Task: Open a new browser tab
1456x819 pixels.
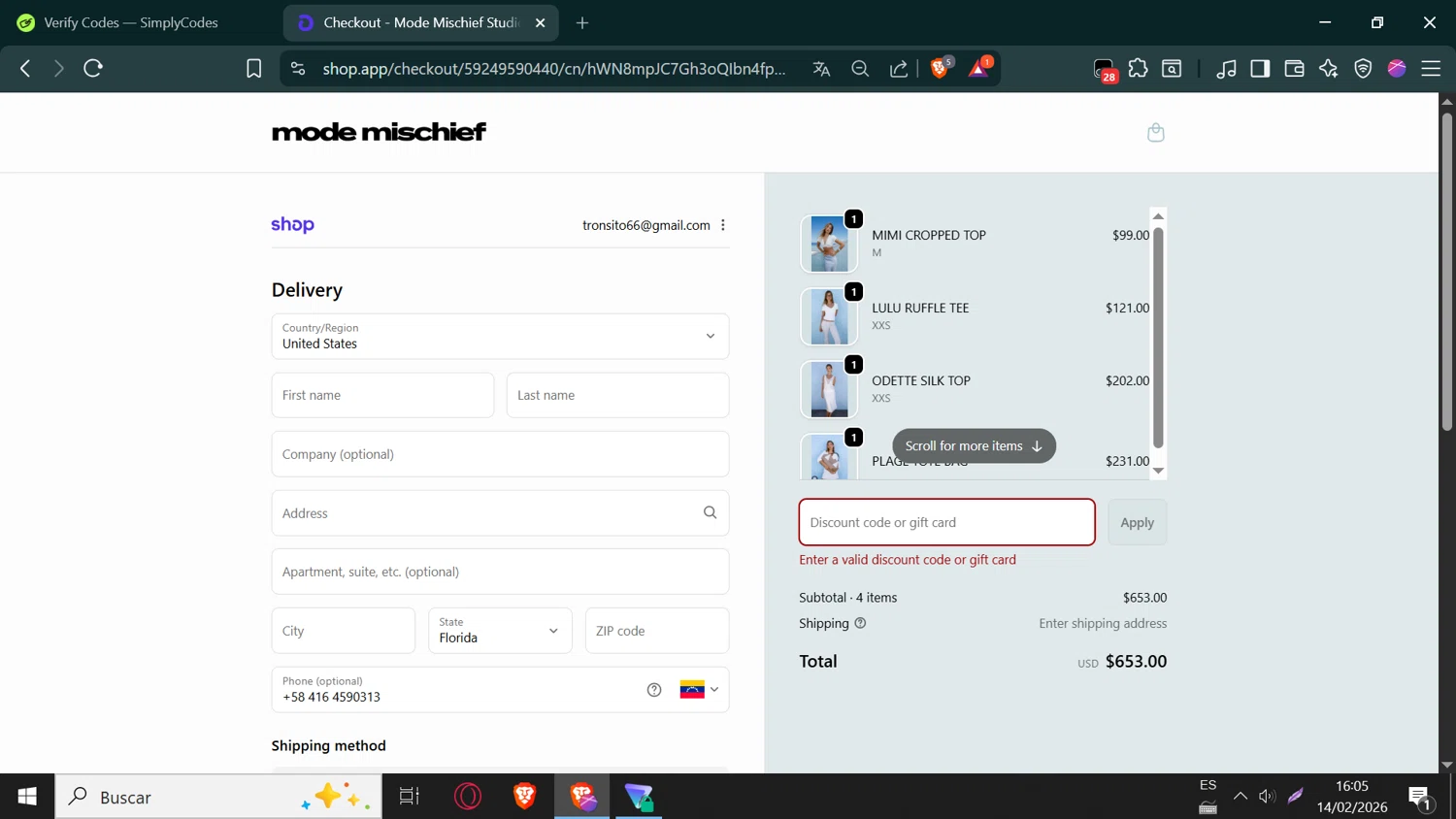Action: point(582,22)
